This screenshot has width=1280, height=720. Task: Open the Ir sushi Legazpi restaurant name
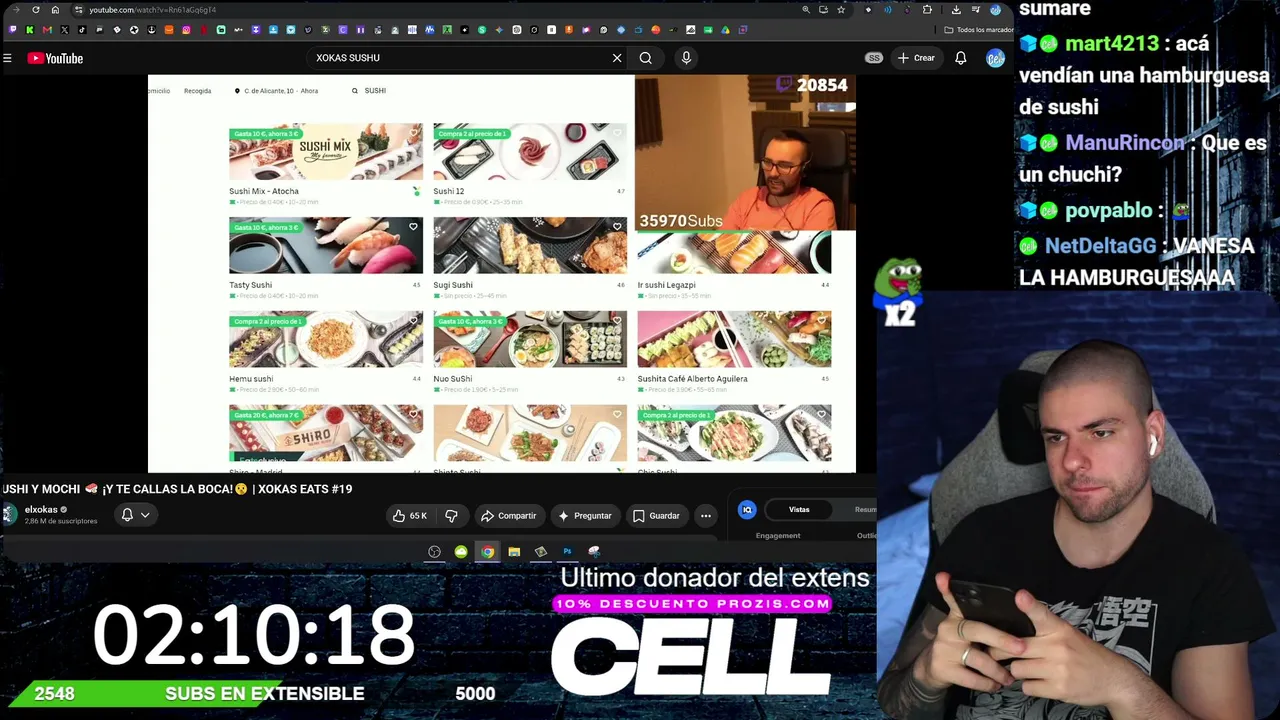[x=666, y=285]
